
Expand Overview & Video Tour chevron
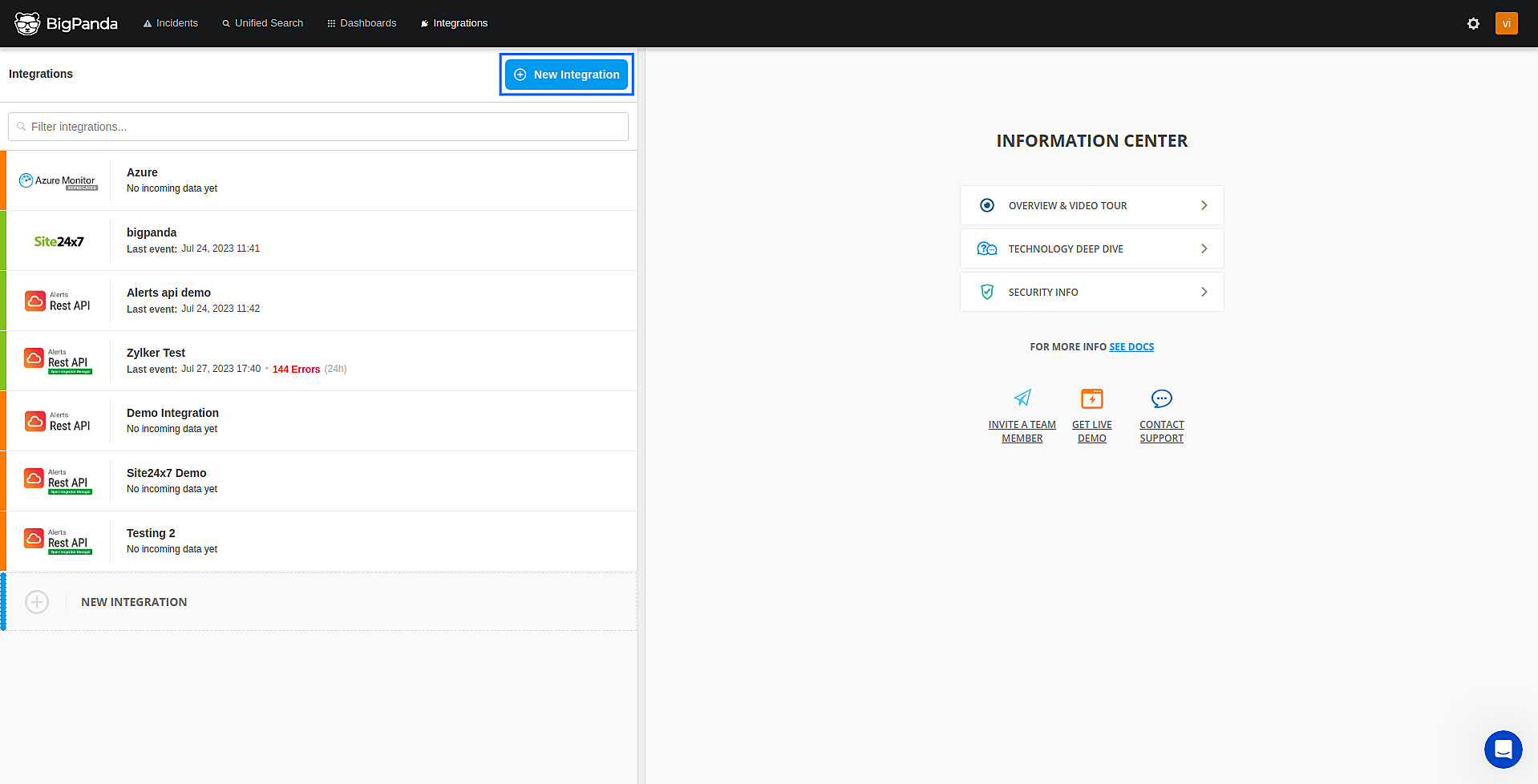click(x=1204, y=205)
